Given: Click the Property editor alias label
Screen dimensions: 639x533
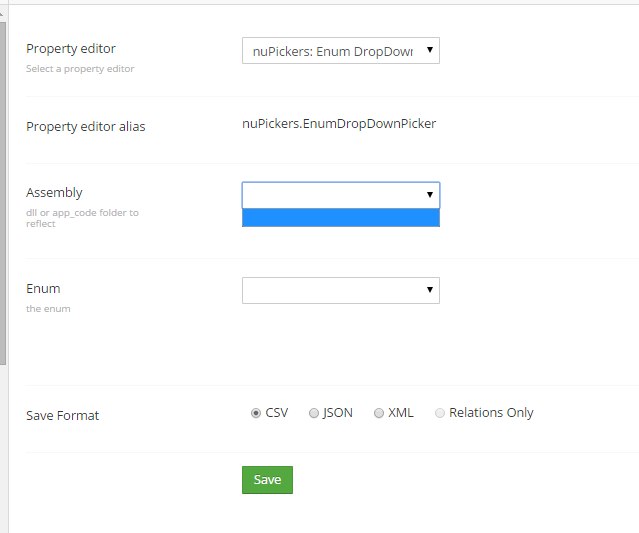Looking at the screenshot, I should pos(86,127).
